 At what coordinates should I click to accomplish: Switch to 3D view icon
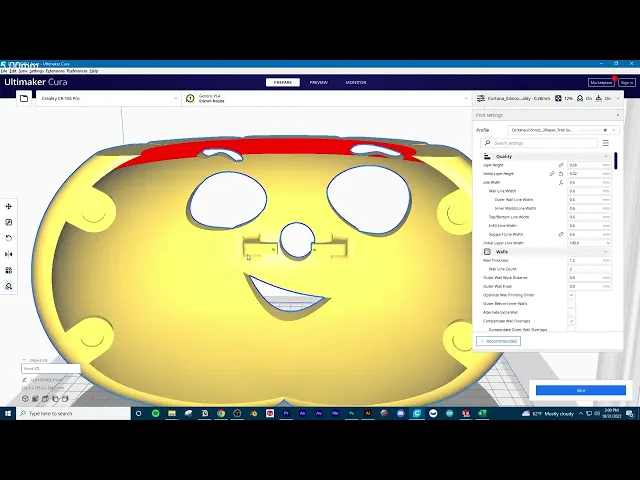25,399
